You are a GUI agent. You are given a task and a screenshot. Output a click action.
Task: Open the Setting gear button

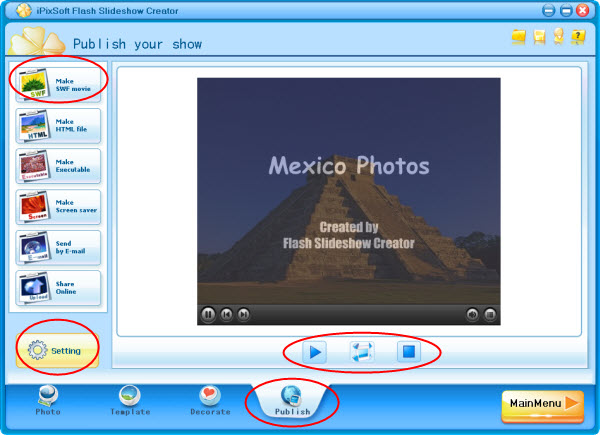tap(57, 350)
